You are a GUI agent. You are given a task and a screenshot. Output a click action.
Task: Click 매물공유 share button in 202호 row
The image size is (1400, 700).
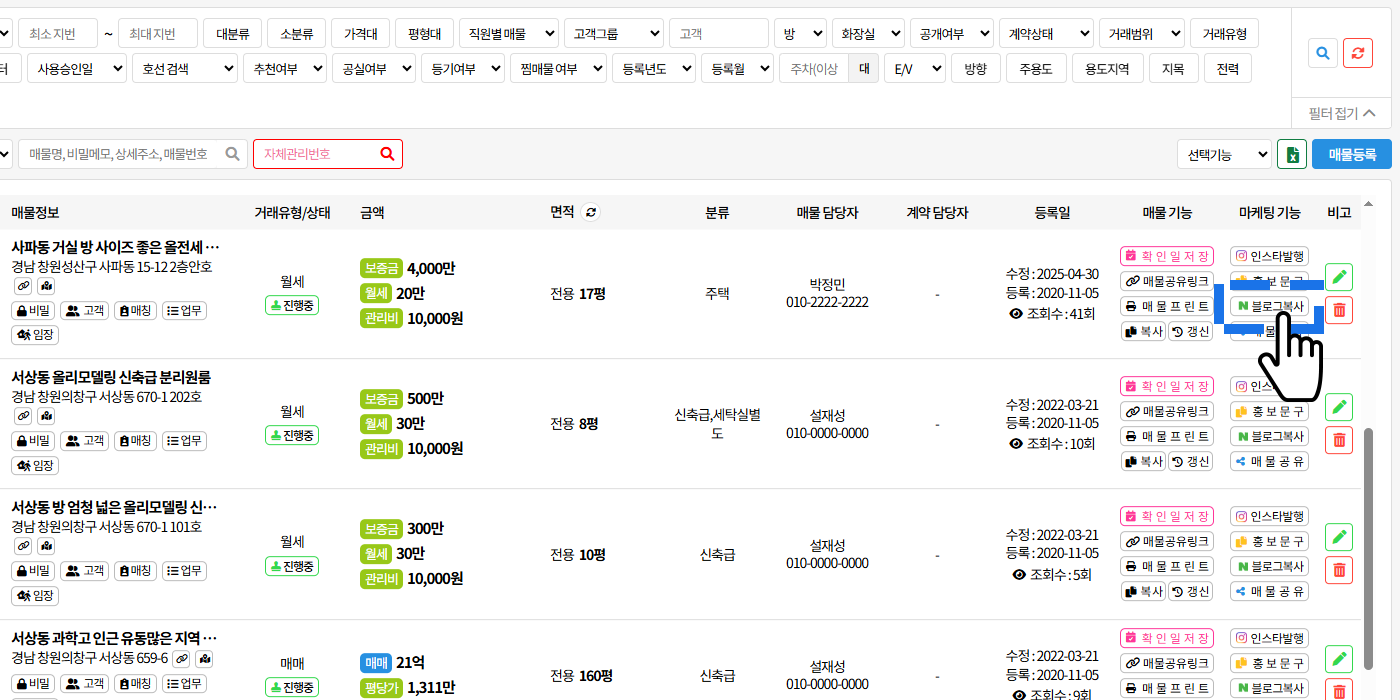pyautogui.click(x=1269, y=461)
